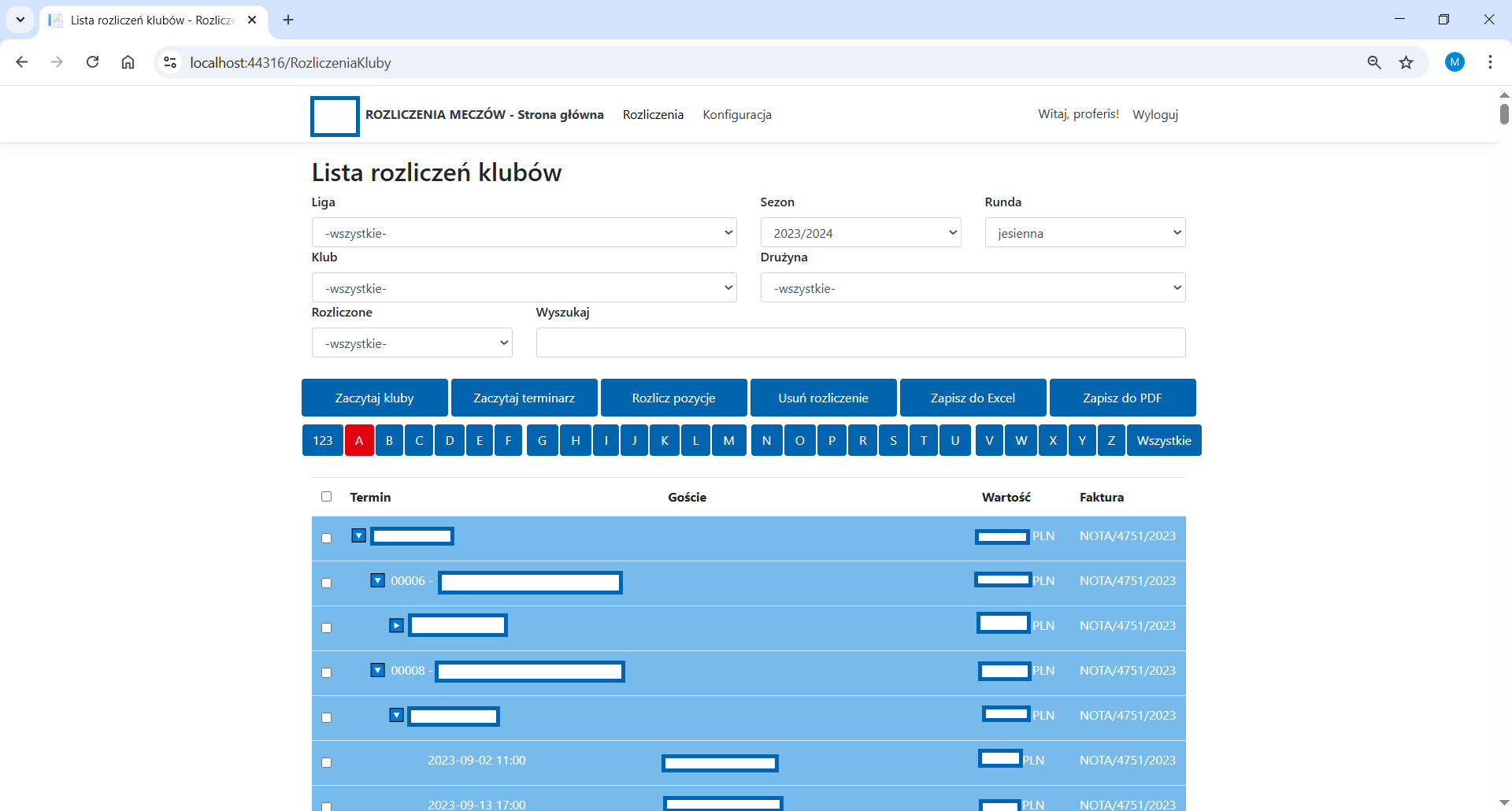Bookmark this page with the star icon
The height and width of the screenshot is (811, 1512).
[x=1406, y=62]
